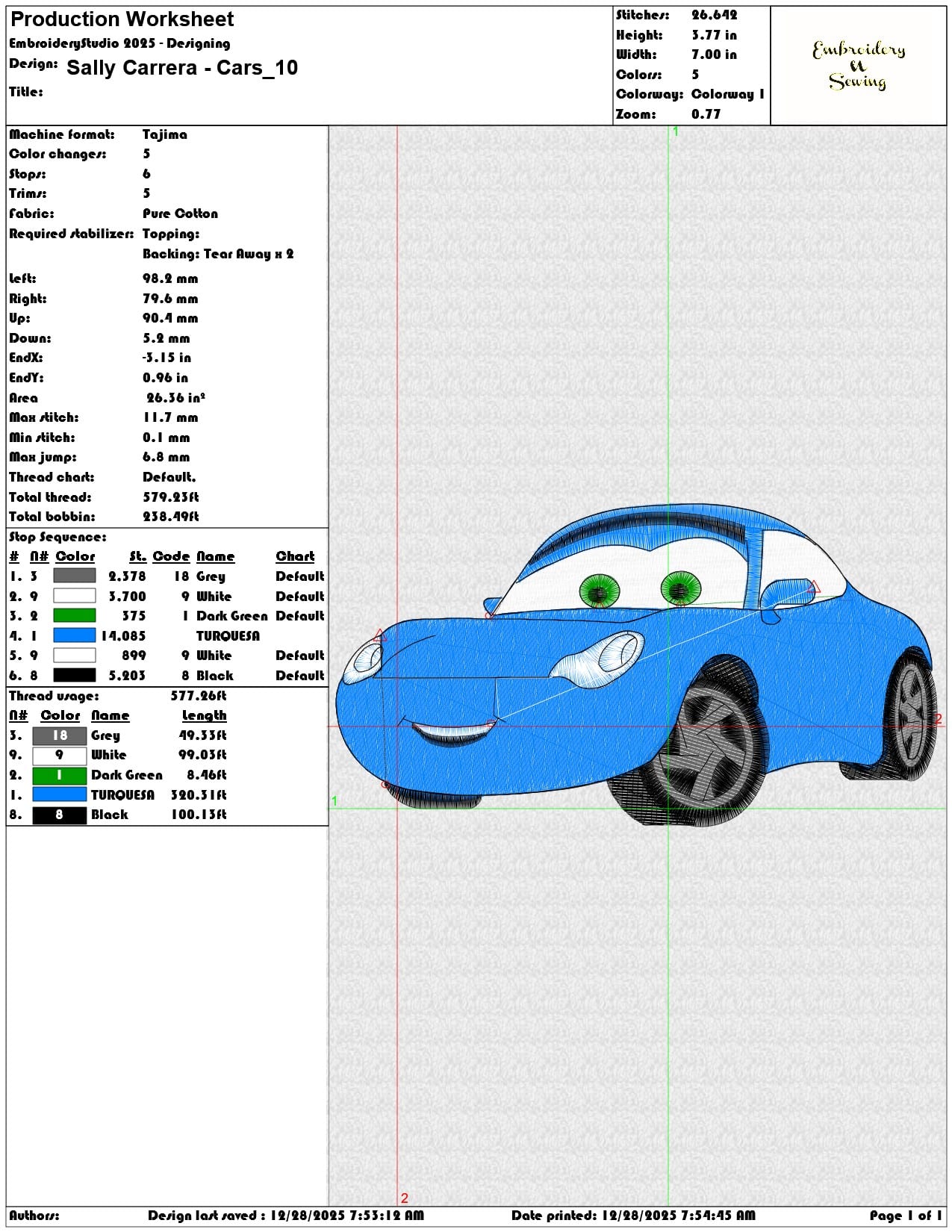This screenshot has width=952, height=1232.
Task: Click the 'Dark Green' name in stop sequence
Action: click(231, 616)
